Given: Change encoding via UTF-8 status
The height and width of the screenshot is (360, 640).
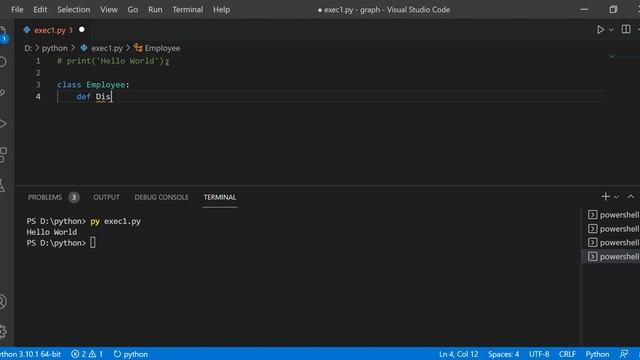Looking at the screenshot, I should click(539, 354).
